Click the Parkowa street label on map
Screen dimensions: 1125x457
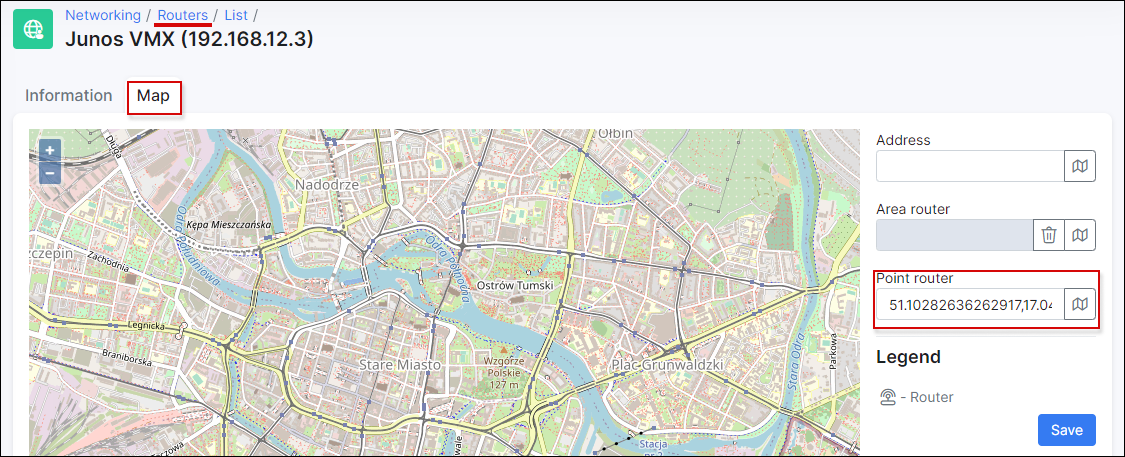tap(834, 350)
